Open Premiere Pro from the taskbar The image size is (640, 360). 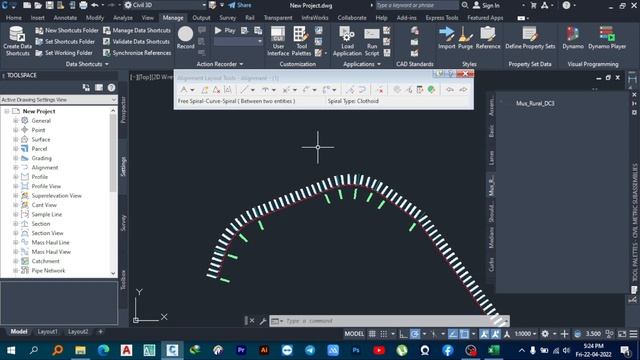coord(241,350)
